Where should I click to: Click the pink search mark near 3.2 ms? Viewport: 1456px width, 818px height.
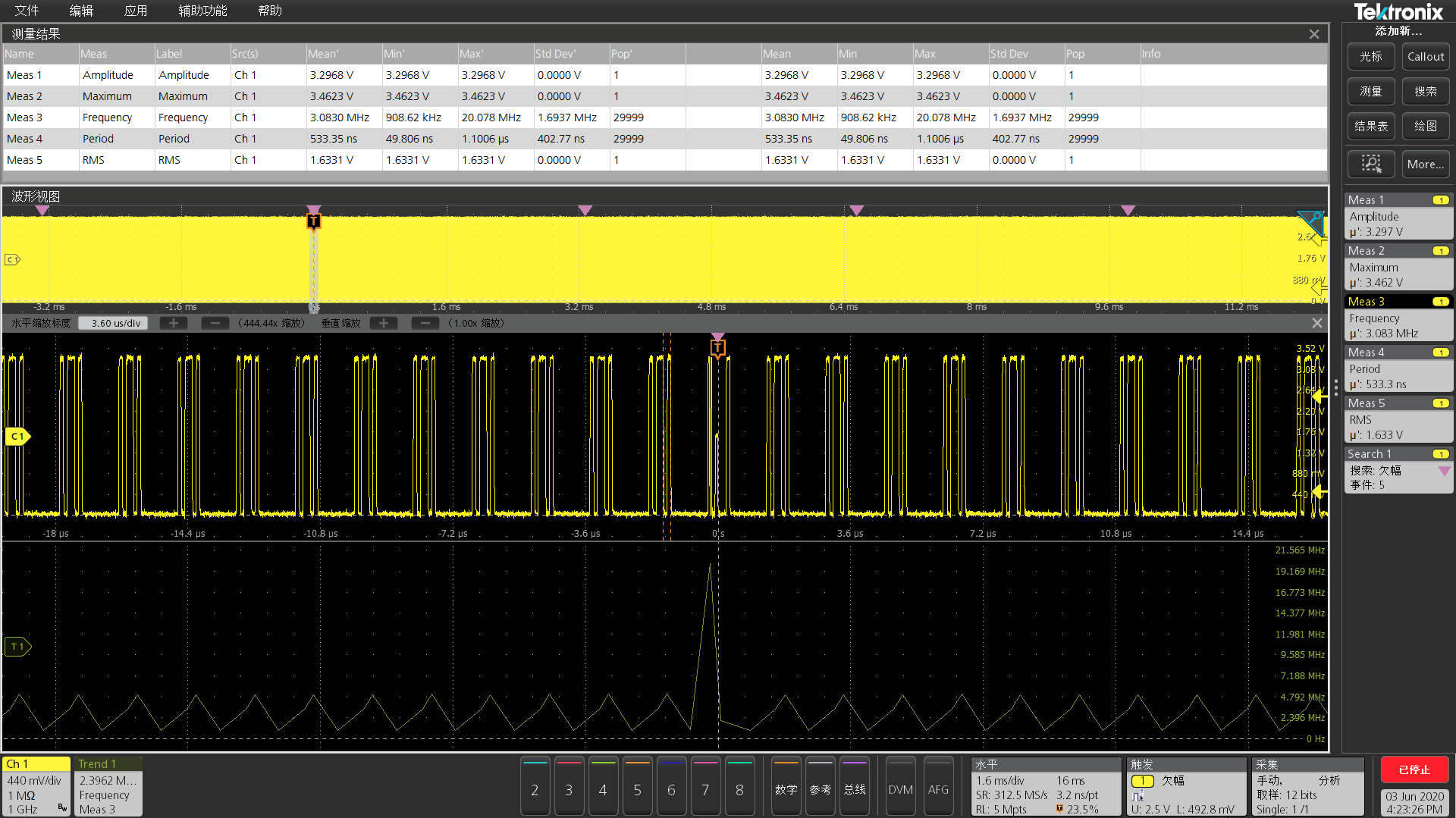(x=585, y=210)
